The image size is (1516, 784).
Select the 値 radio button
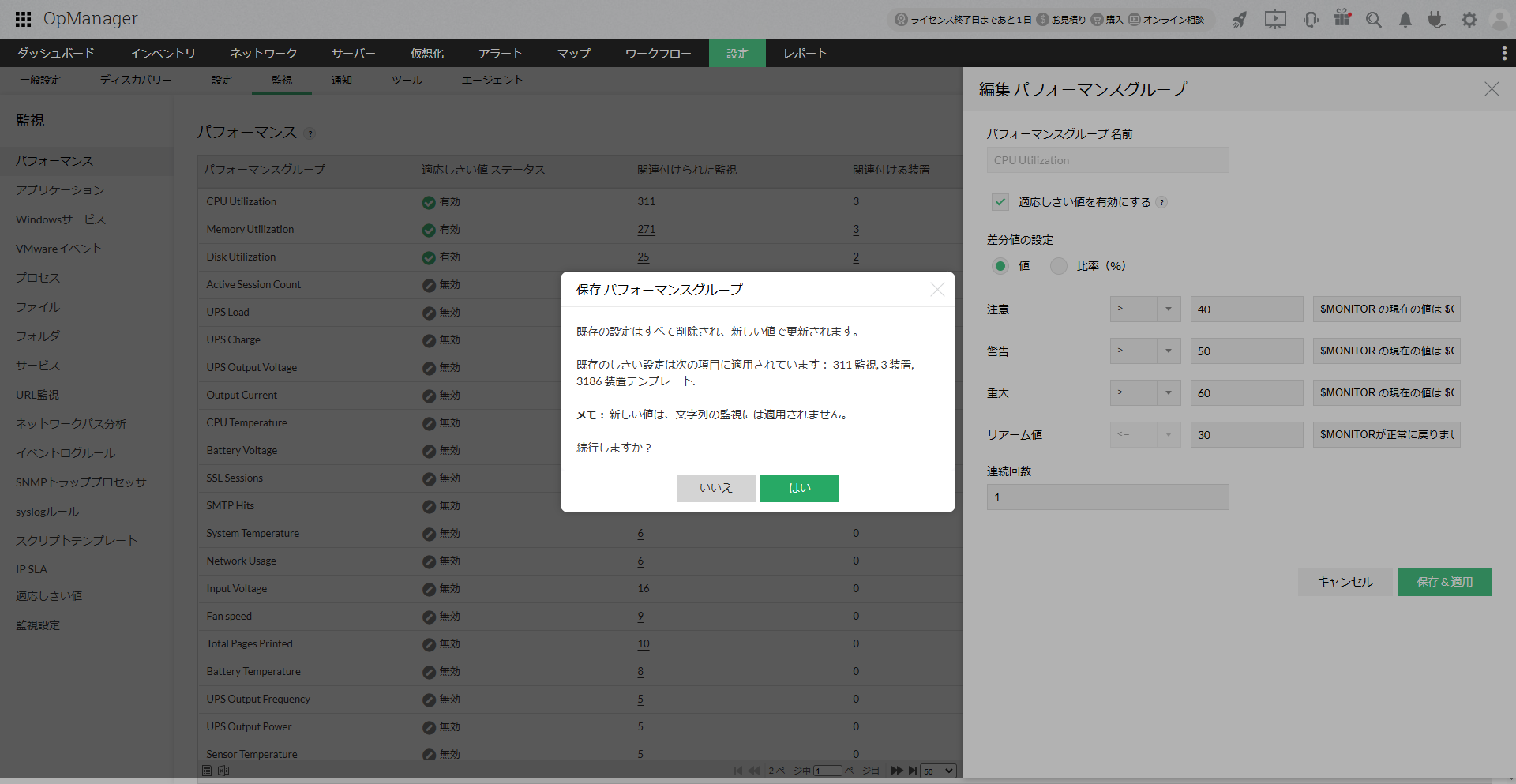coord(1000,266)
